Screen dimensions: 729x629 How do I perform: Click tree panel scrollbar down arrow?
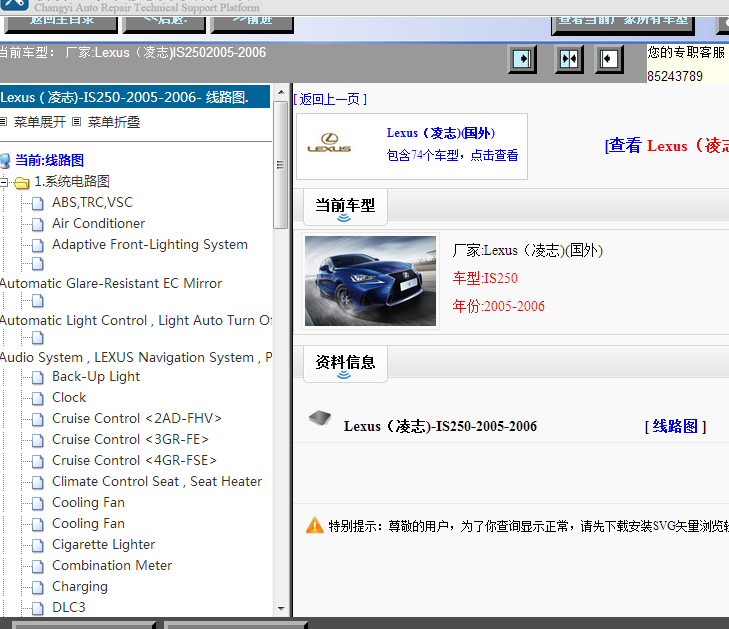click(x=281, y=609)
